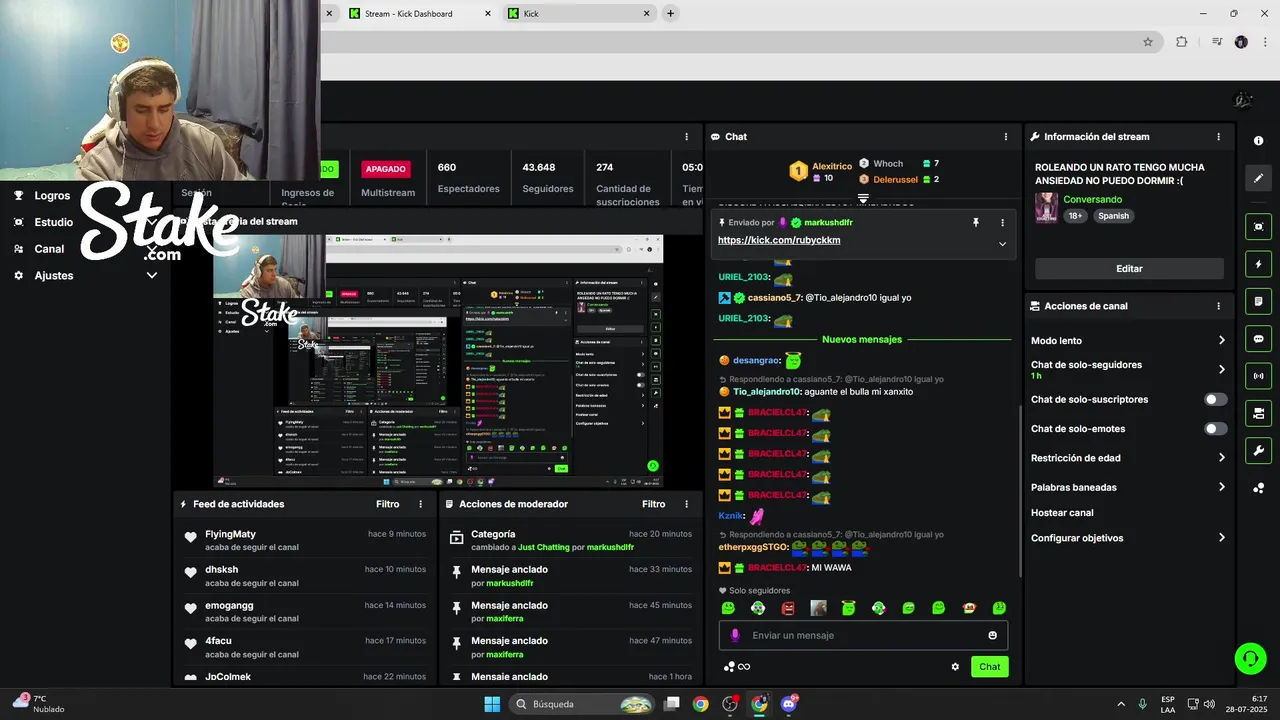Bookmark page with the star icon
The height and width of the screenshot is (720, 1280).
[1148, 42]
